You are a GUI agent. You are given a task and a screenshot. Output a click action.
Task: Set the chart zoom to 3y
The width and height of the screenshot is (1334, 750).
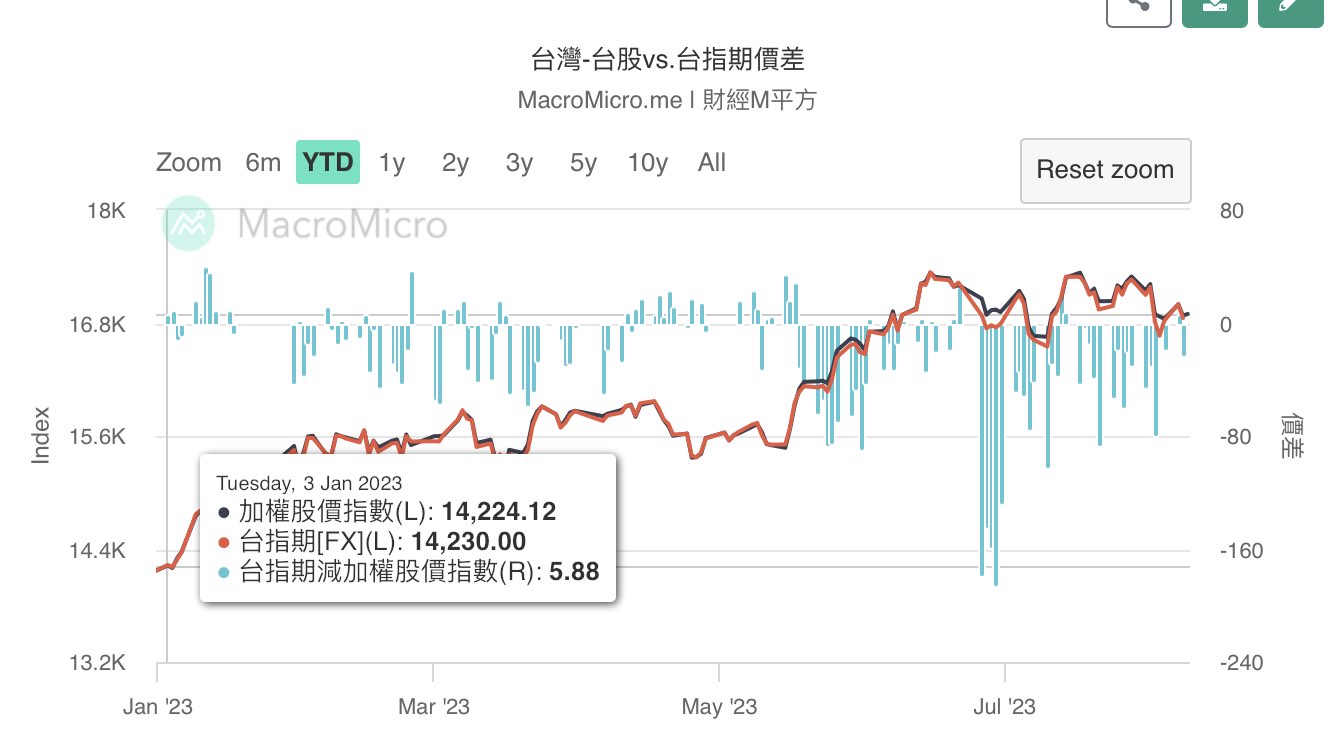(519, 163)
